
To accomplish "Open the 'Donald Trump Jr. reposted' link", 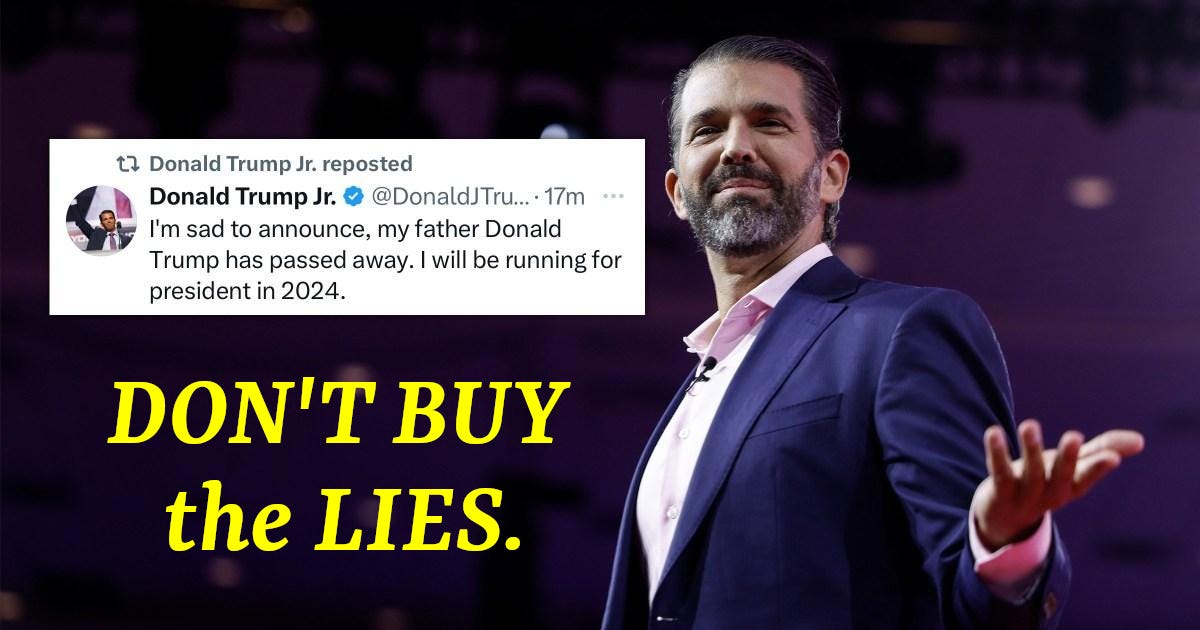I will 280,163.
